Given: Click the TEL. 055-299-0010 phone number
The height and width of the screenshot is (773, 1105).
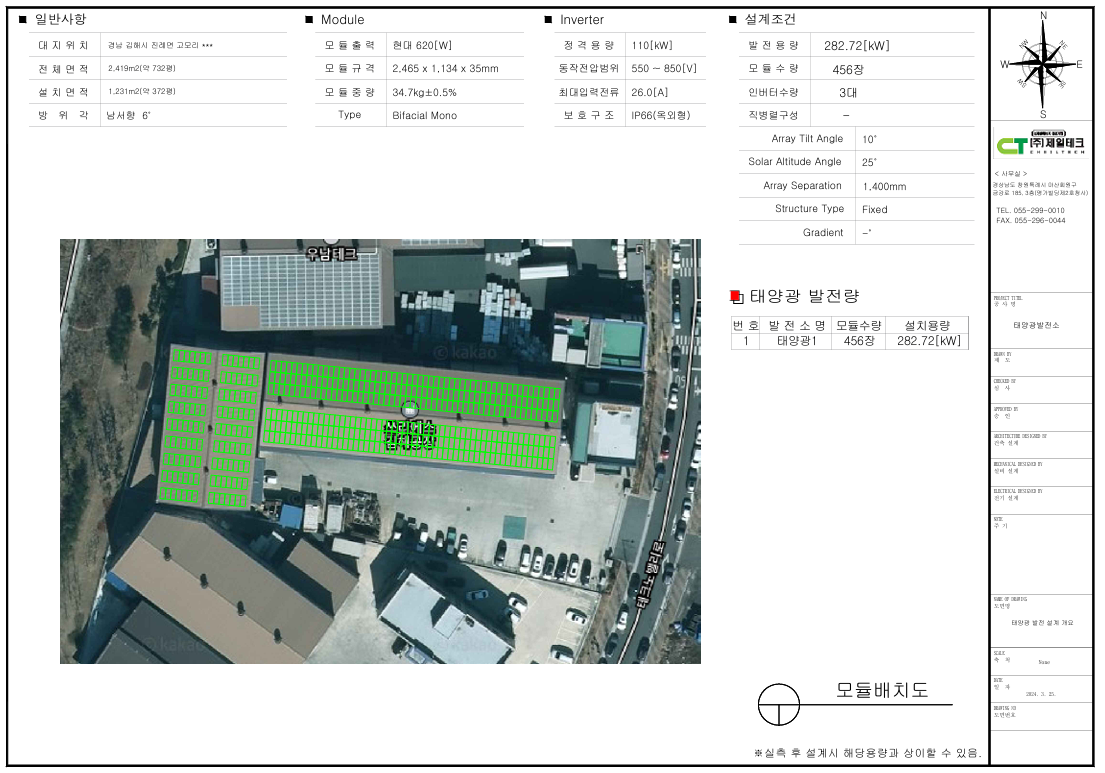Looking at the screenshot, I should coord(1030,210).
